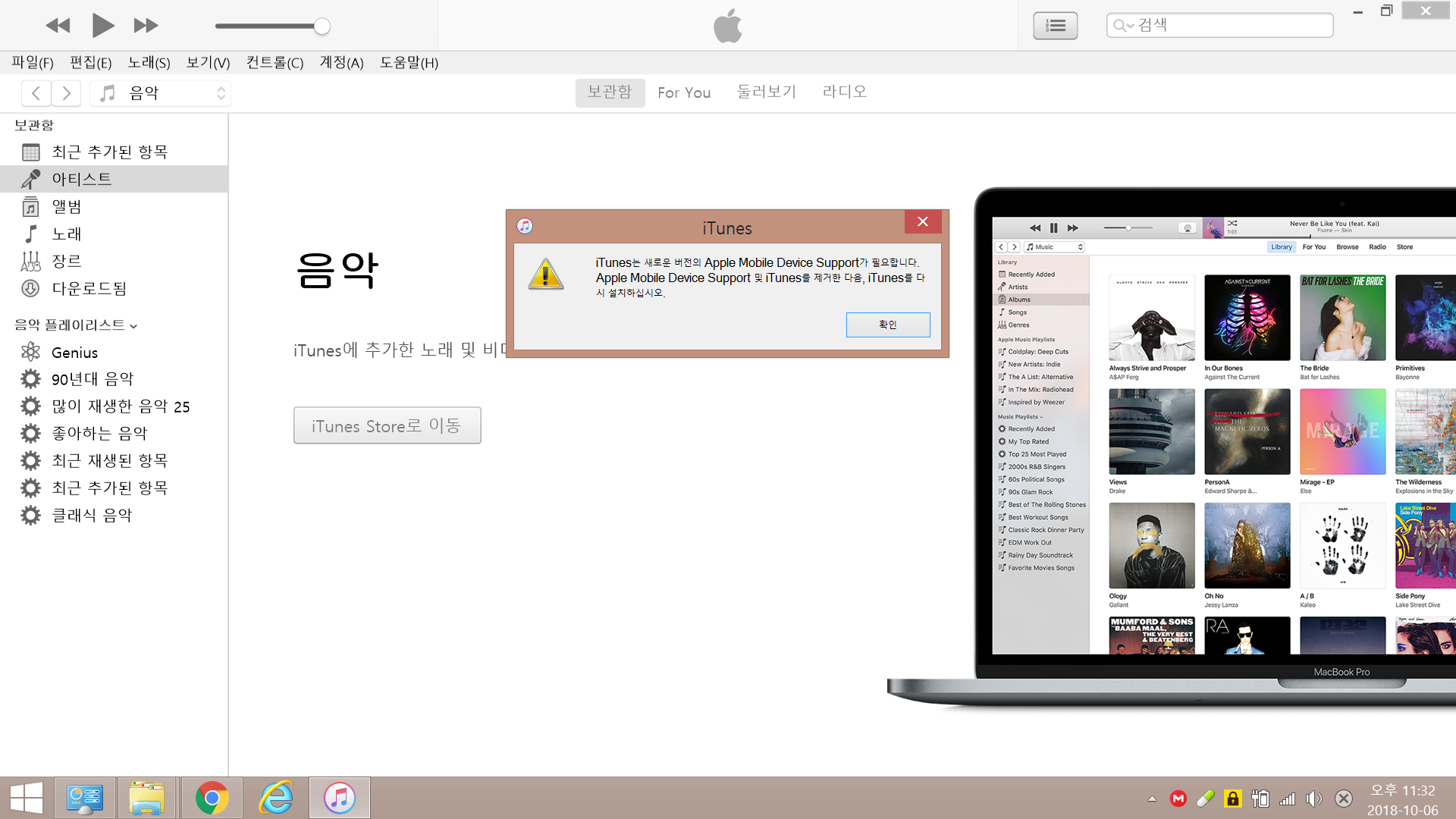The width and height of the screenshot is (1456, 819).
Task: Collapse the 음악 플레이리스트 section
Action: pos(133,326)
